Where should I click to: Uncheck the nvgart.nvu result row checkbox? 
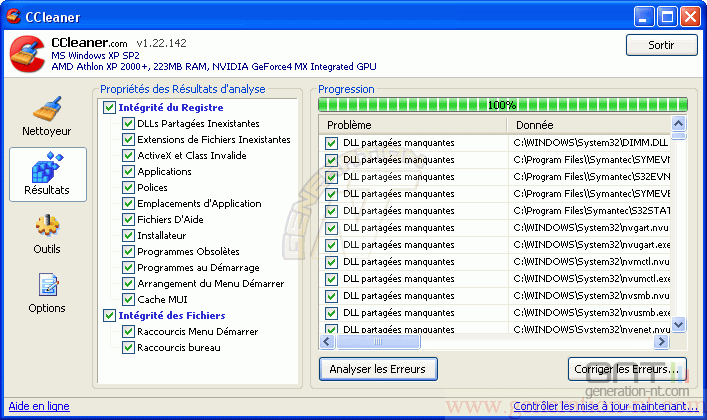click(x=331, y=228)
